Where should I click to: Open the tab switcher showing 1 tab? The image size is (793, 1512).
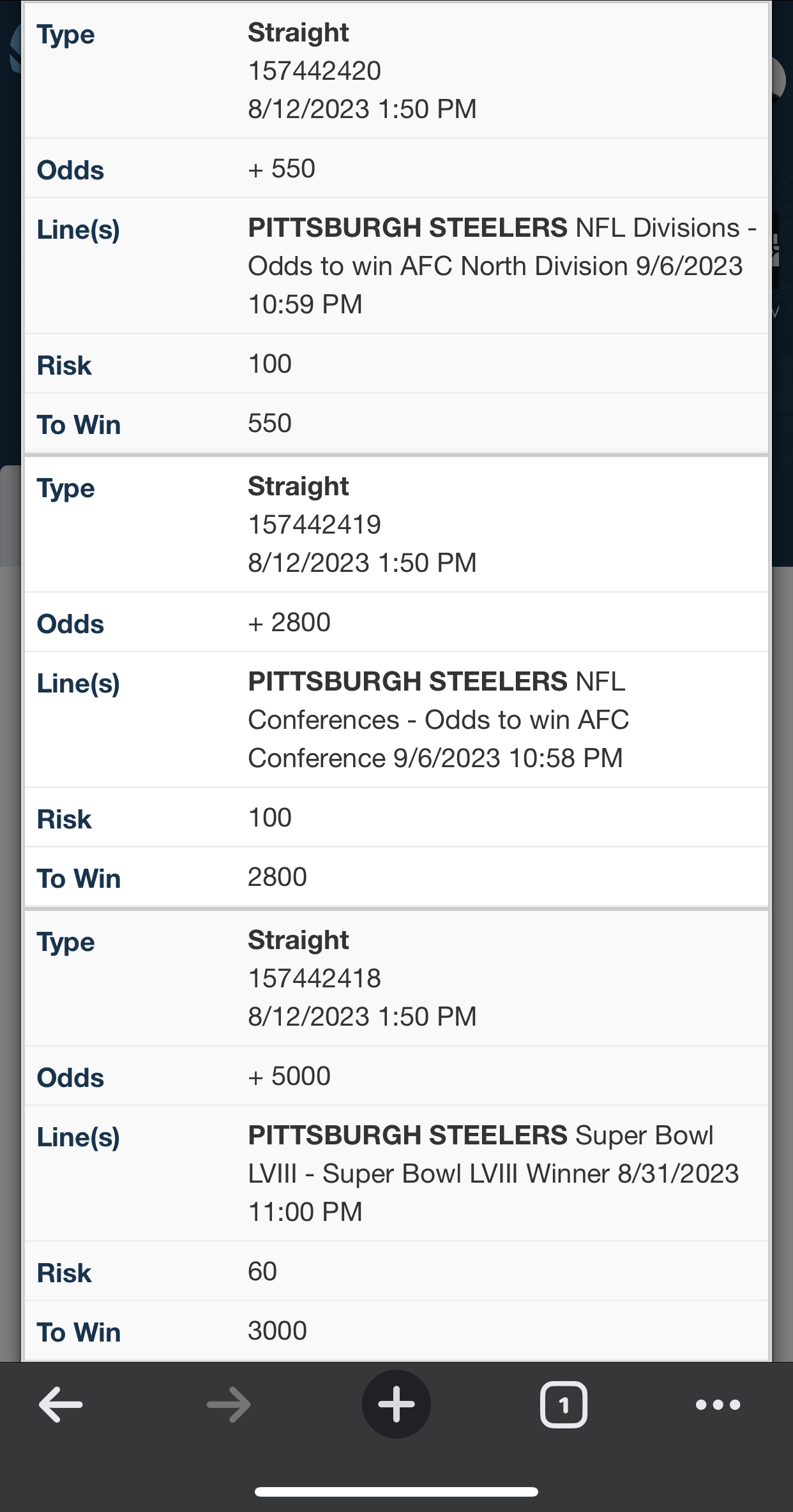[x=563, y=1404]
